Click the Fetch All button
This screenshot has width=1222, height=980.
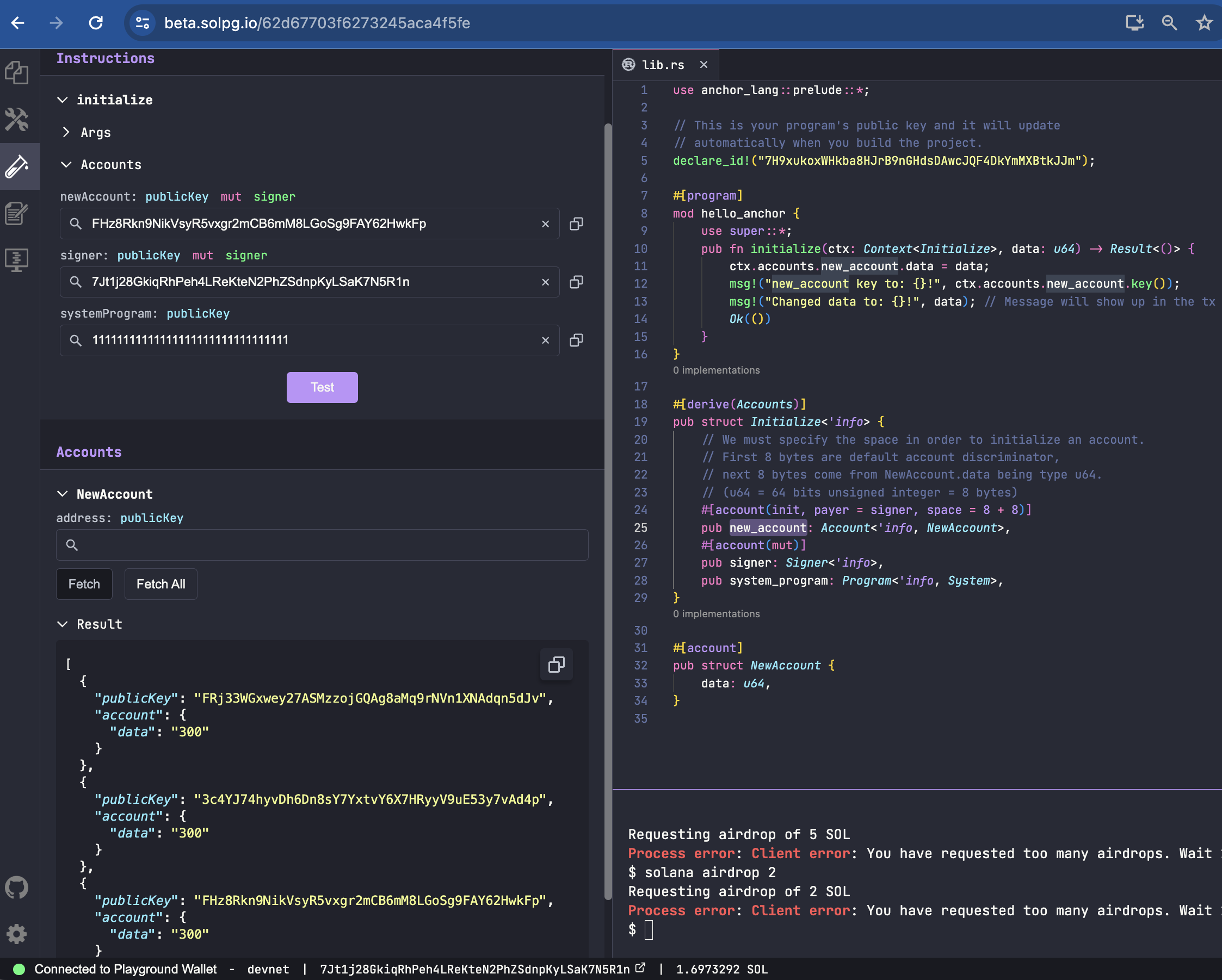coord(161,584)
